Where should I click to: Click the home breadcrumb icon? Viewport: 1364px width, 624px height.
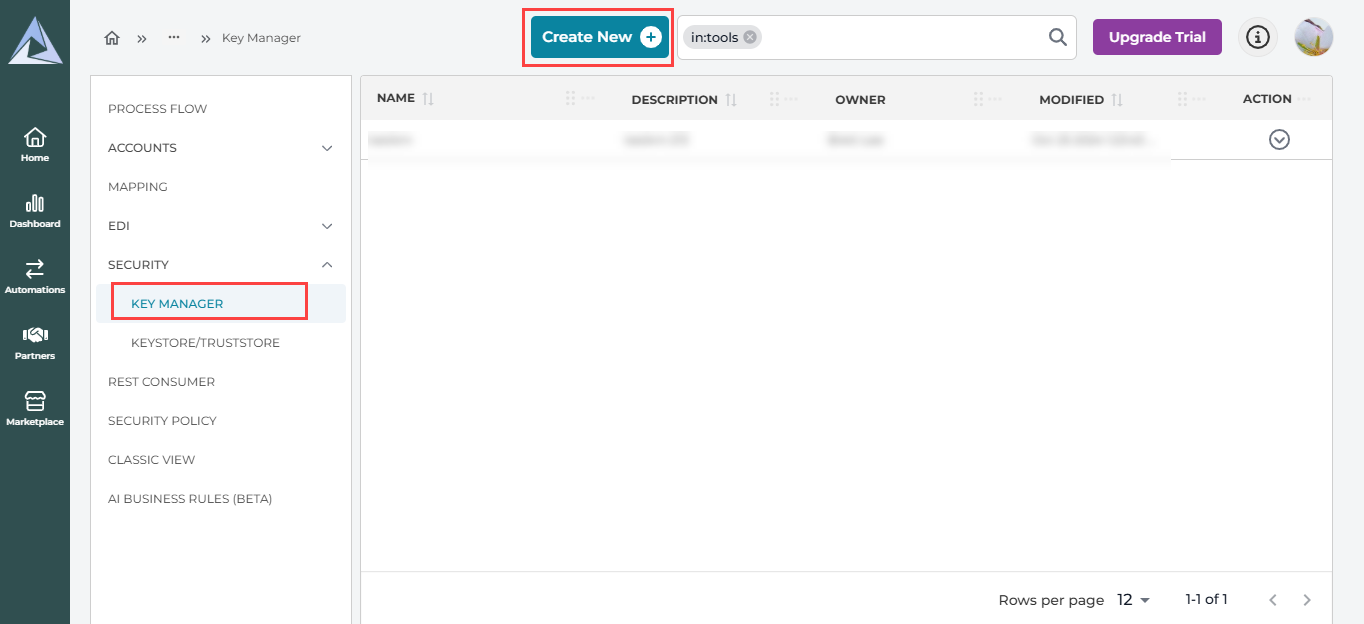[112, 38]
